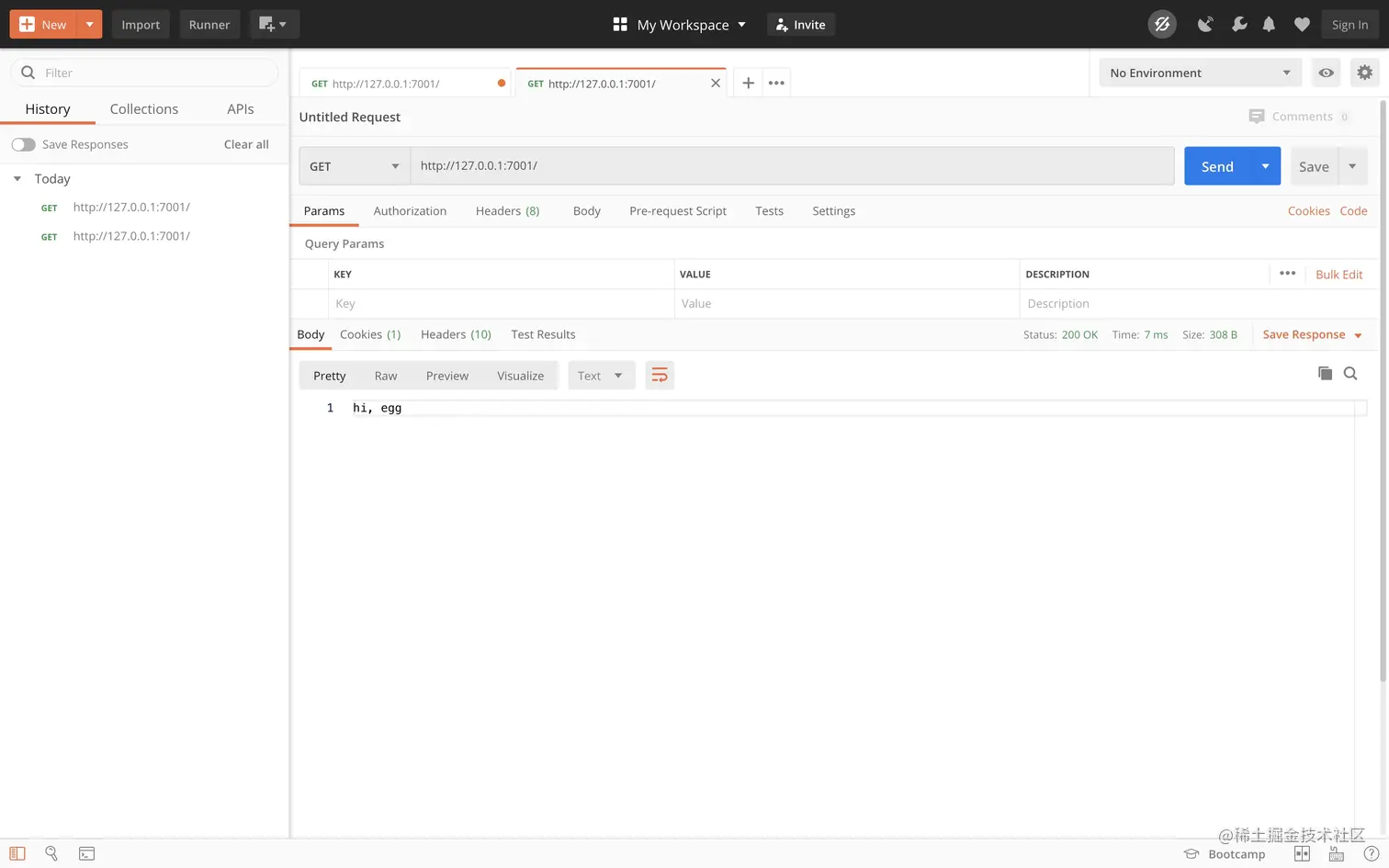This screenshot has height=868, width=1389.
Task: Open the Authorization tab
Action: point(410,211)
